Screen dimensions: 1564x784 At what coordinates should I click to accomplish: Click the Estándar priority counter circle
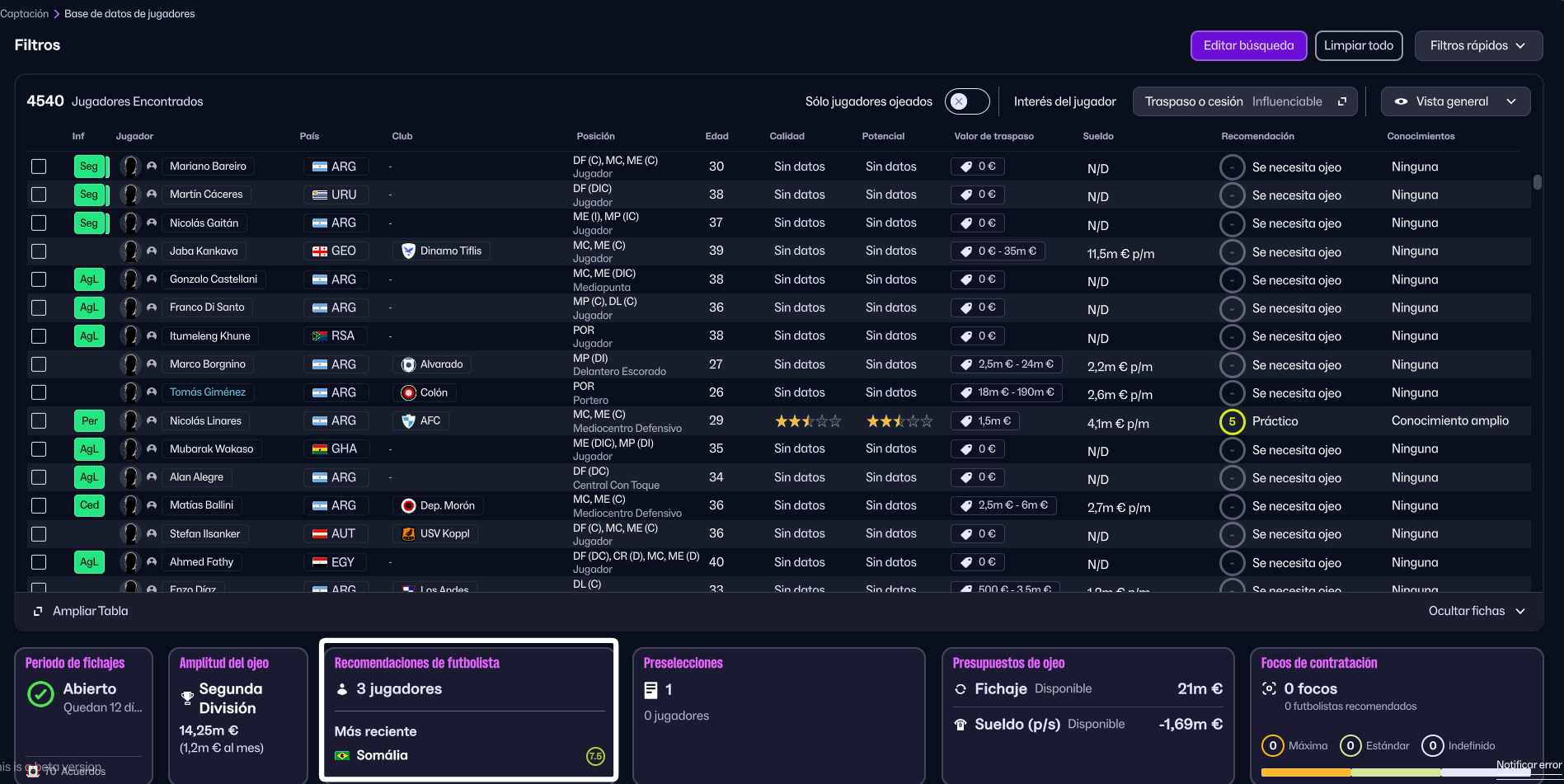[x=1350, y=746]
